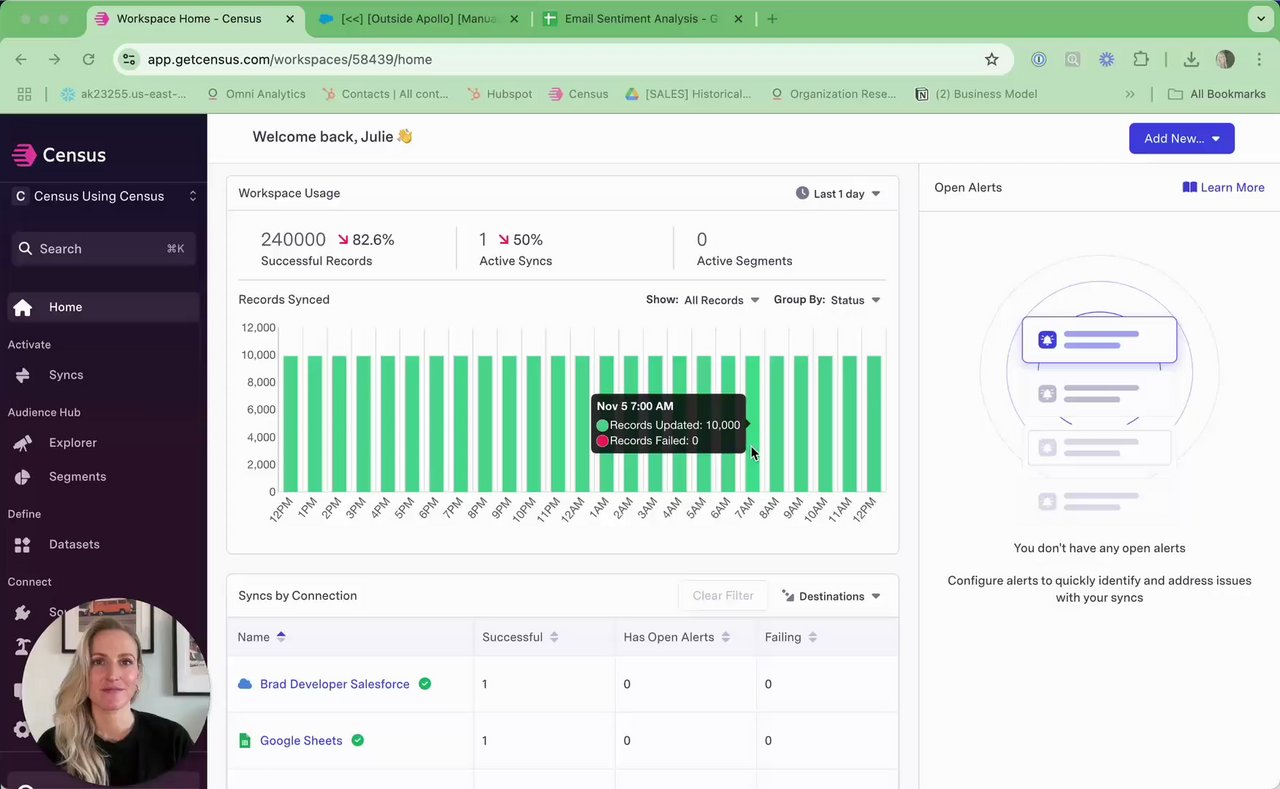Open the (2) Business Model bookmark
This screenshot has height=789, width=1280.
pyautogui.click(x=975, y=94)
